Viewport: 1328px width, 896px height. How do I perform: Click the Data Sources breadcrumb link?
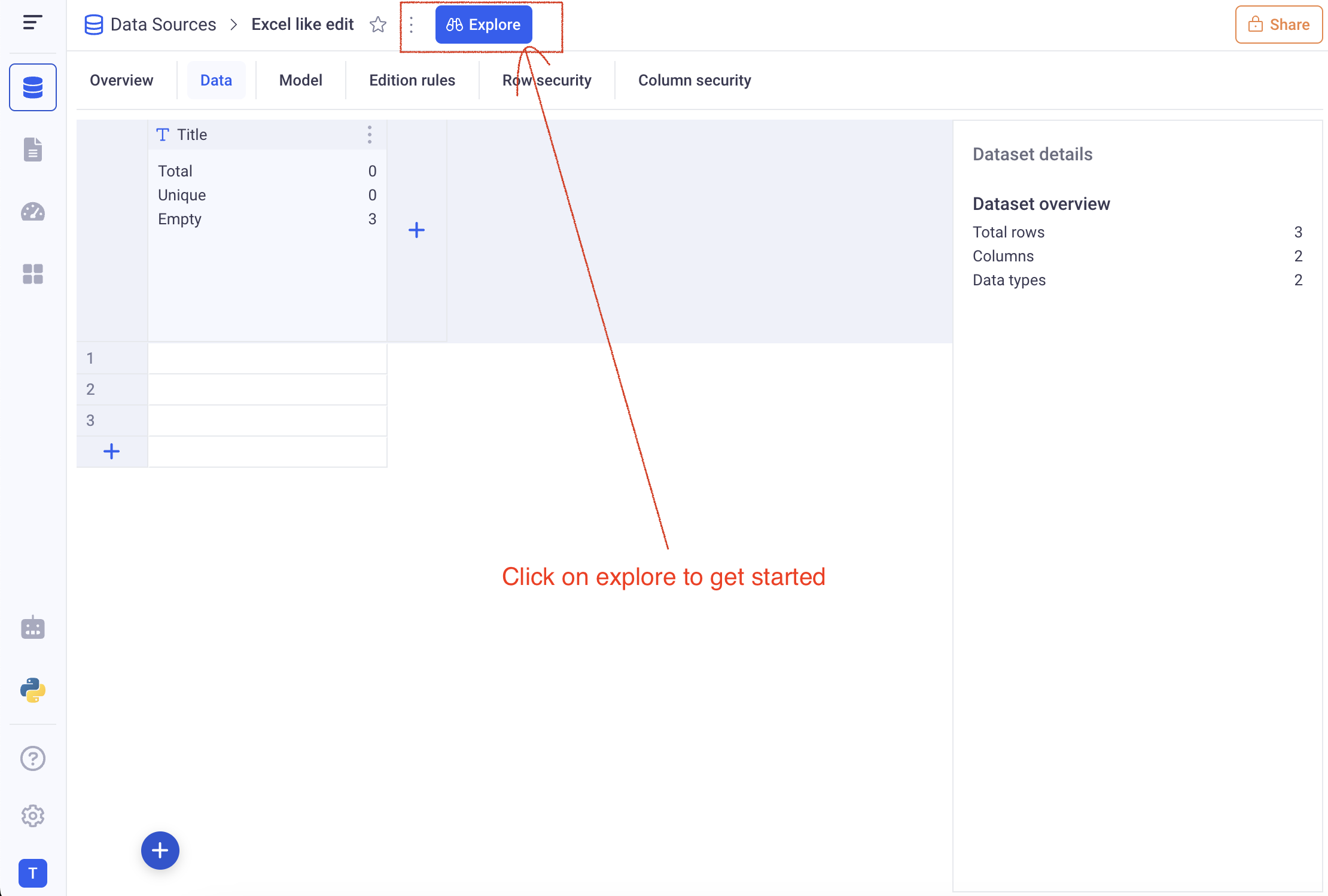pyautogui.click(x=163, y=25)
